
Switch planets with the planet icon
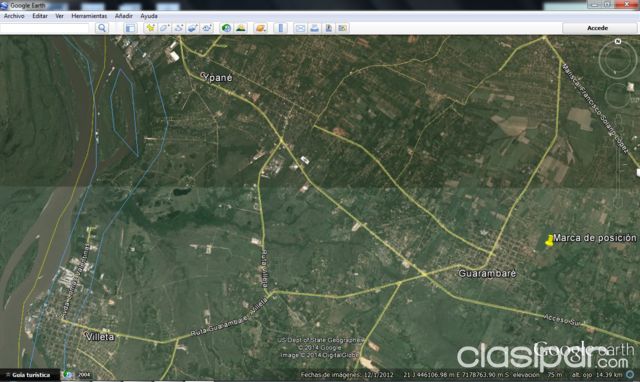click(261, 28)
